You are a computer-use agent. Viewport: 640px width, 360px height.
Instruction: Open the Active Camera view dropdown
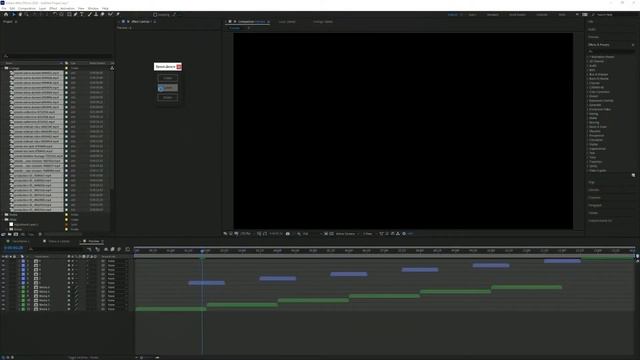coord(347,234)
